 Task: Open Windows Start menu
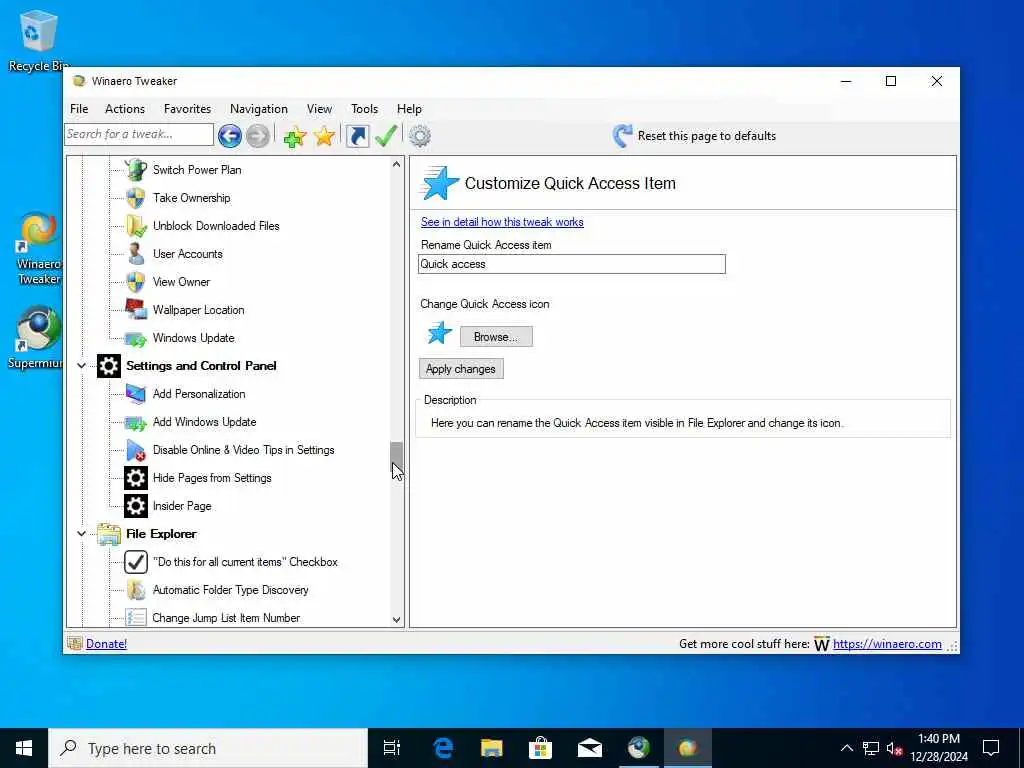(x=24, y=748)
